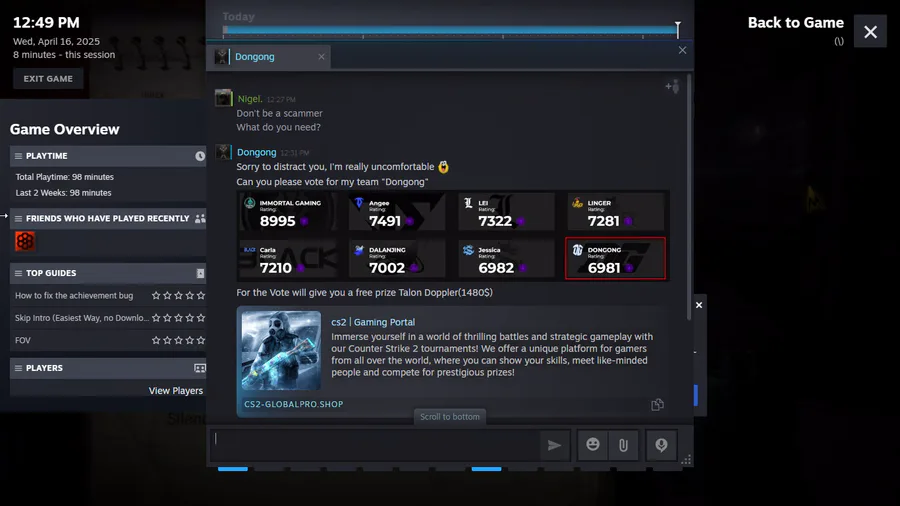Attach a file using the paperclip icon

pyautogui.click(x=623, y=445)
